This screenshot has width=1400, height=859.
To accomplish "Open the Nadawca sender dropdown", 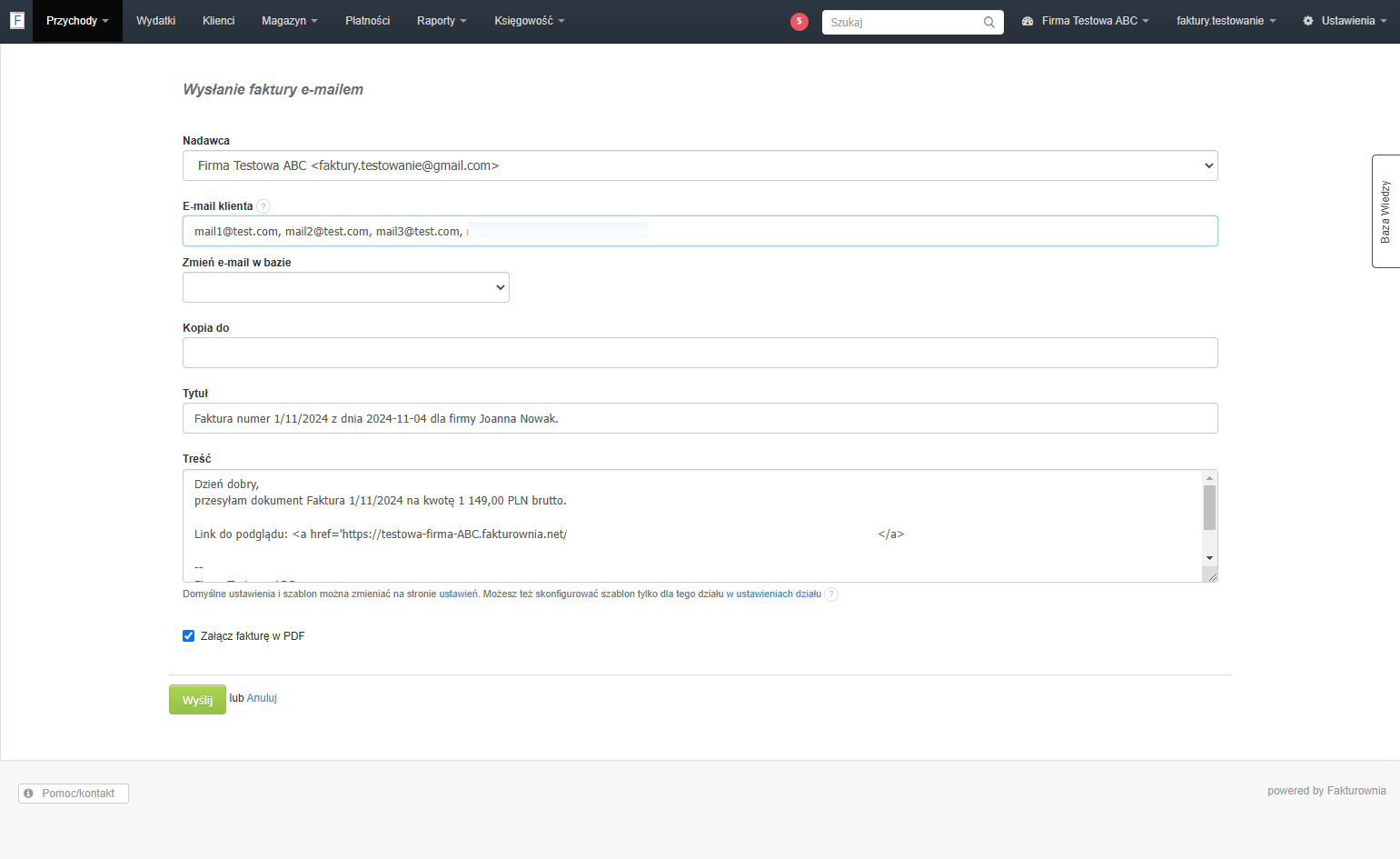I will [700, 165].
